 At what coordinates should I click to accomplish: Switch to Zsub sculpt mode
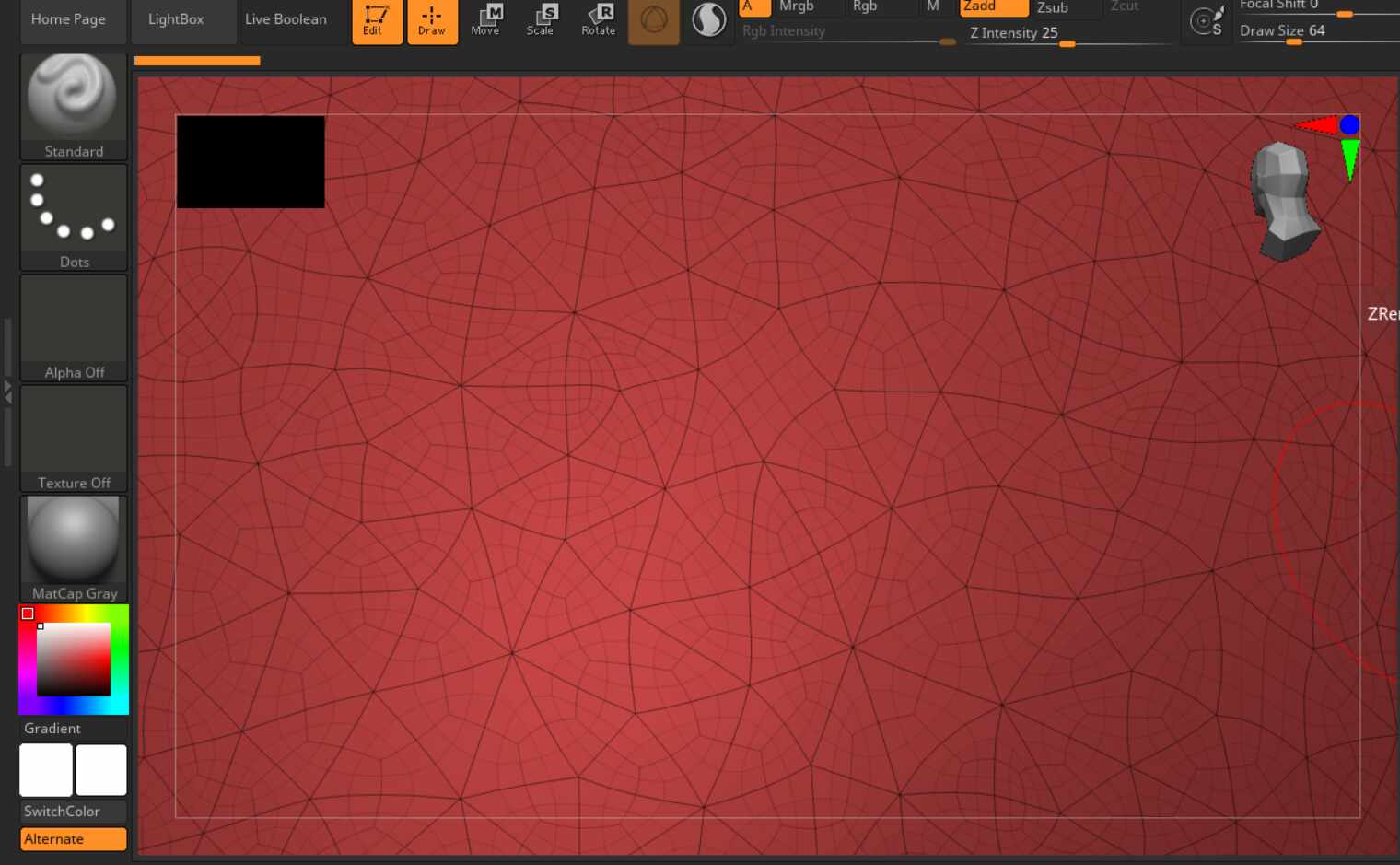click(x=1053, y=7)
